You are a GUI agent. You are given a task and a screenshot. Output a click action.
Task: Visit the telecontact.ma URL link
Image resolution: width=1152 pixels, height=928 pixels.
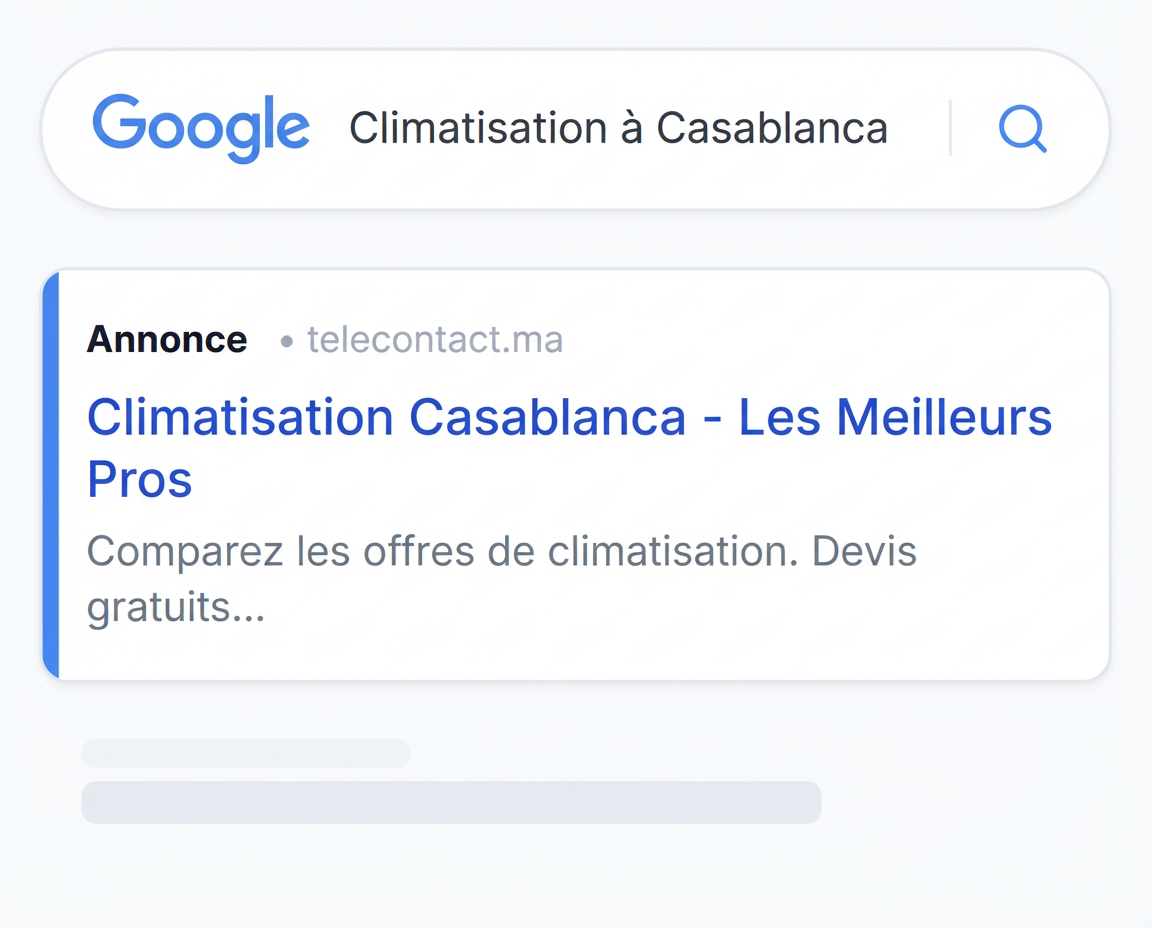pyautogui.click(x=434, y=340)
